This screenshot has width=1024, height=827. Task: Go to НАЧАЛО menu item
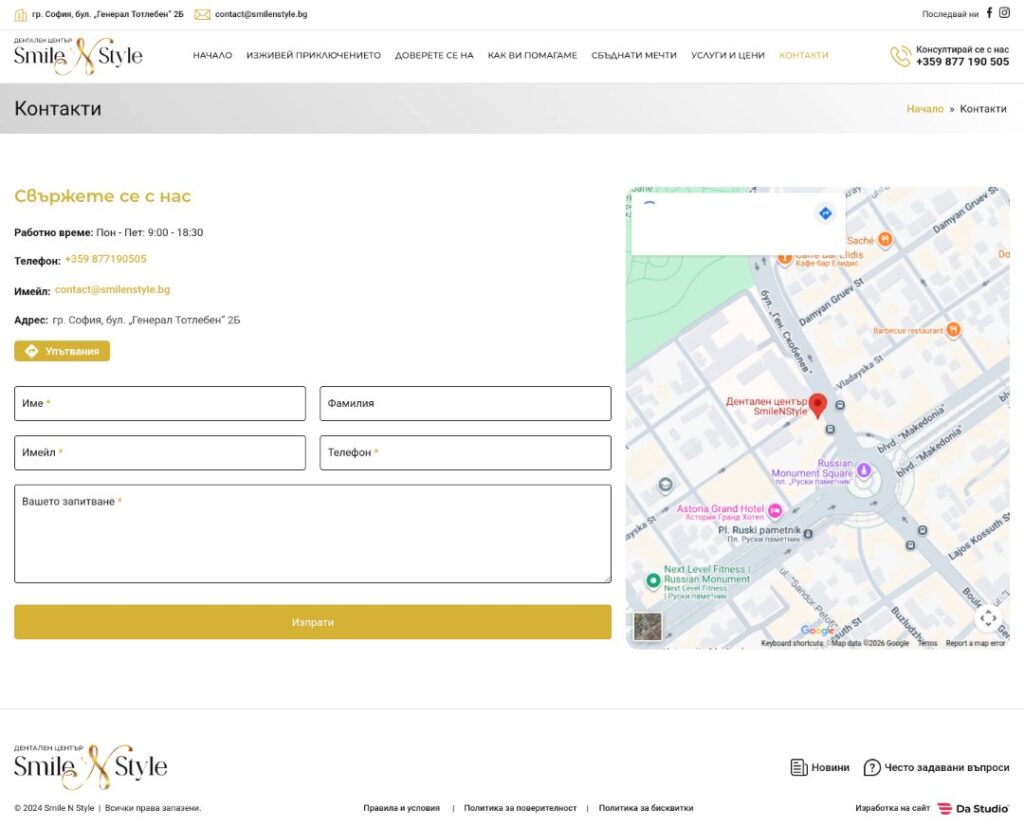coord(212,56)
